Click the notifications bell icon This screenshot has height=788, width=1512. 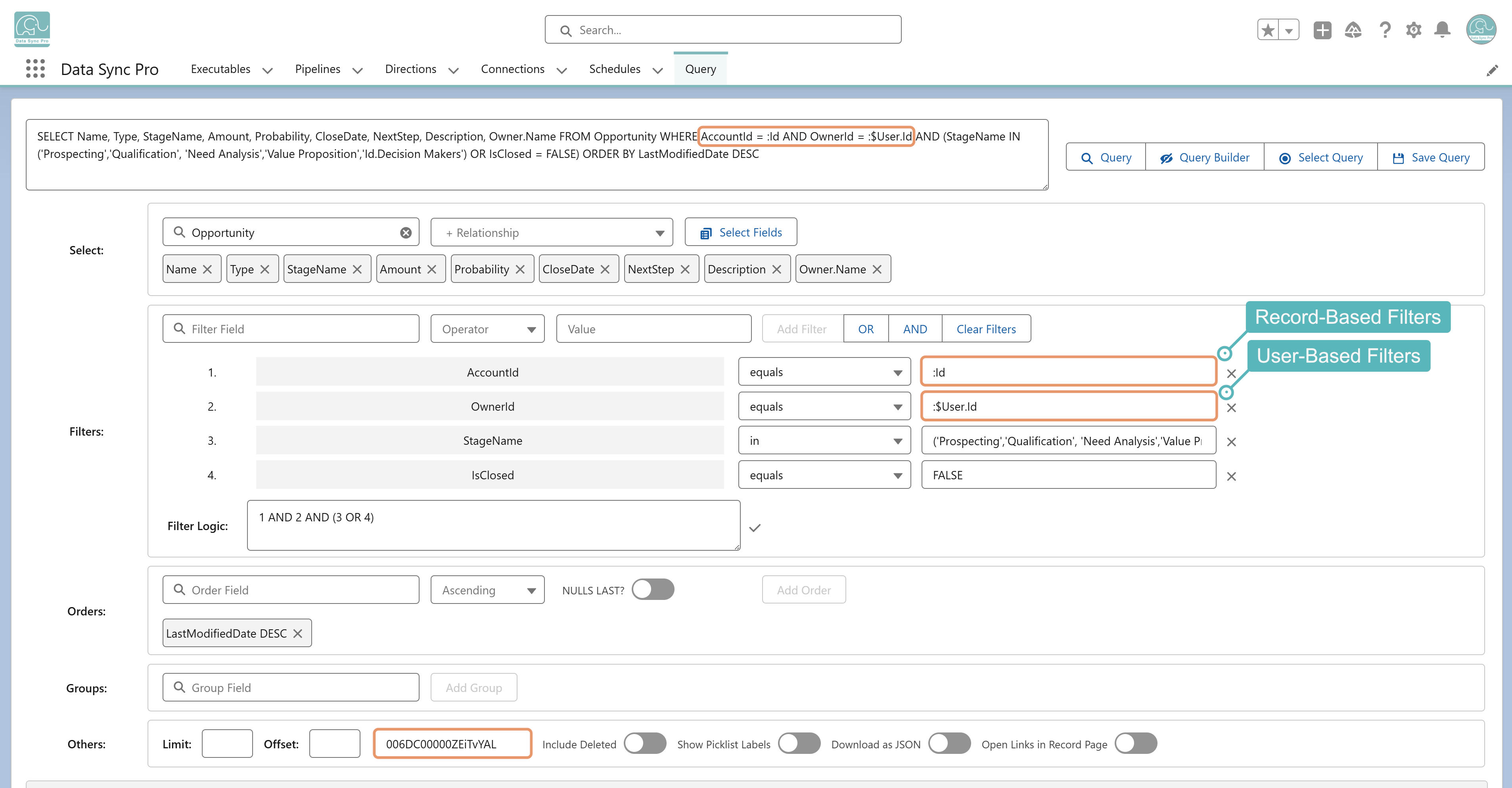tap(1442, 30)
